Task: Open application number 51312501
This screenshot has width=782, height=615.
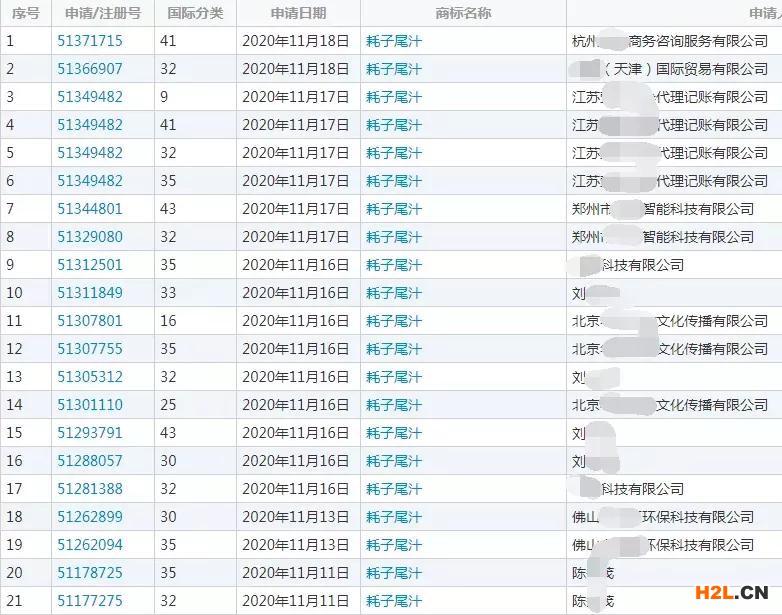Action: click(90, 265)
